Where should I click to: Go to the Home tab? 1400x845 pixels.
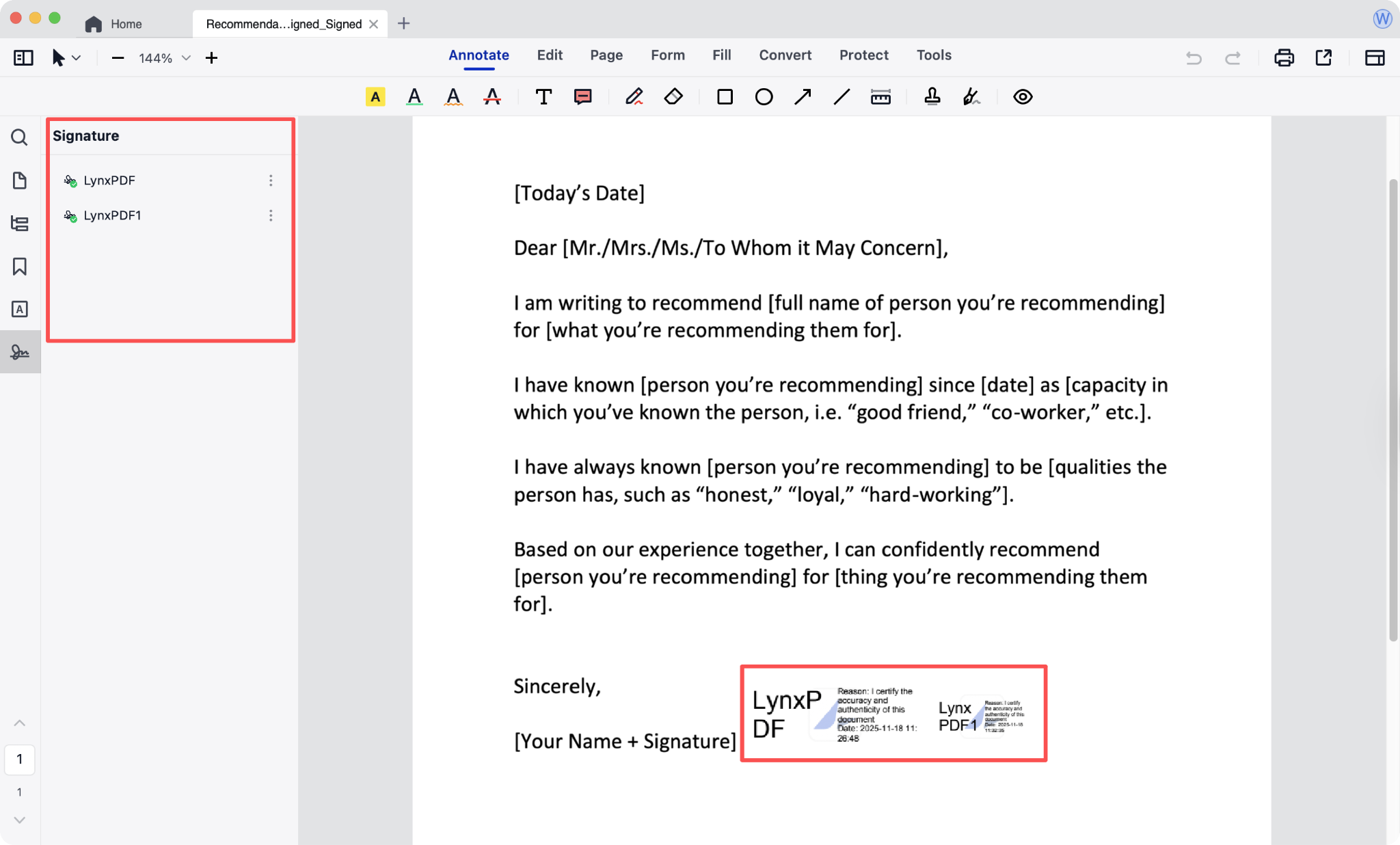(x=114, y=24)
